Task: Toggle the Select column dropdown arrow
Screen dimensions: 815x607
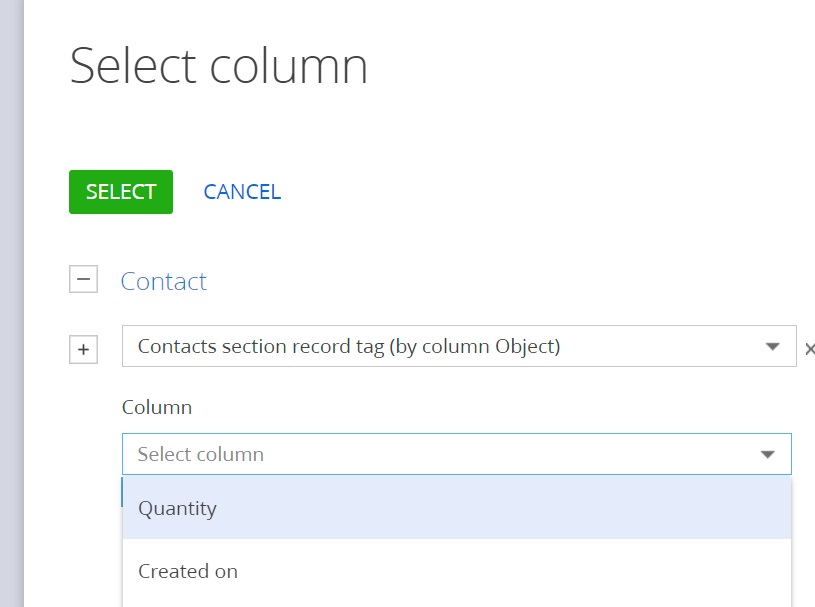Action: click(x=767, y=455)
